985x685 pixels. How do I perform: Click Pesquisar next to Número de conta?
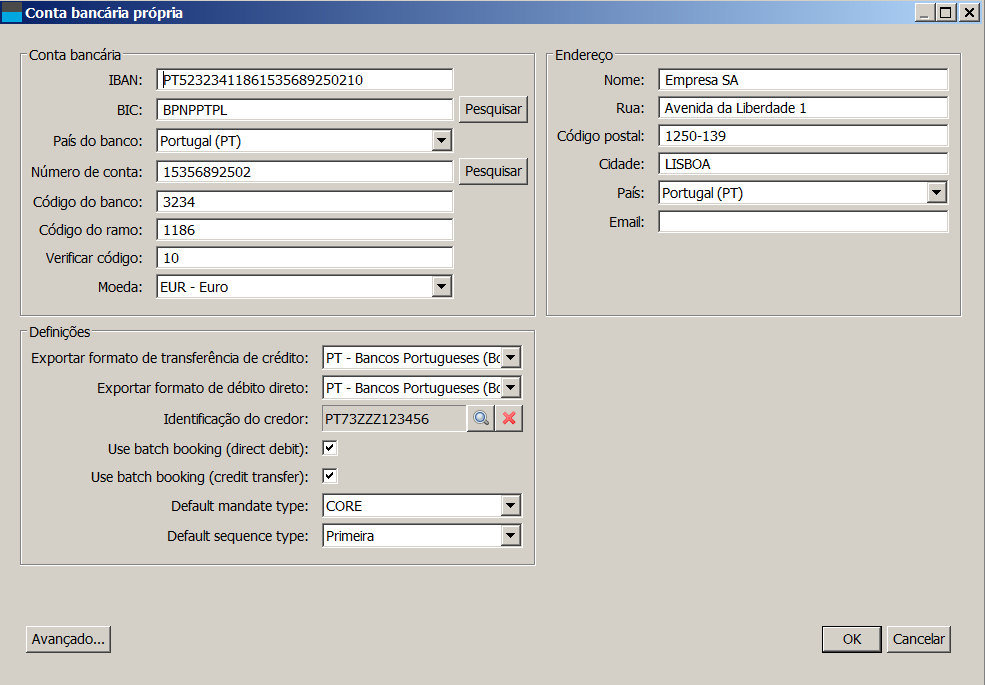pyautogui.click(x=493, y=171)
